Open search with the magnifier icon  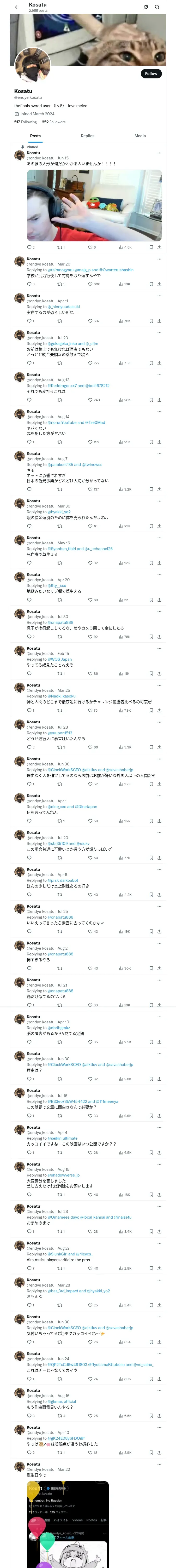tap(157, 7)
